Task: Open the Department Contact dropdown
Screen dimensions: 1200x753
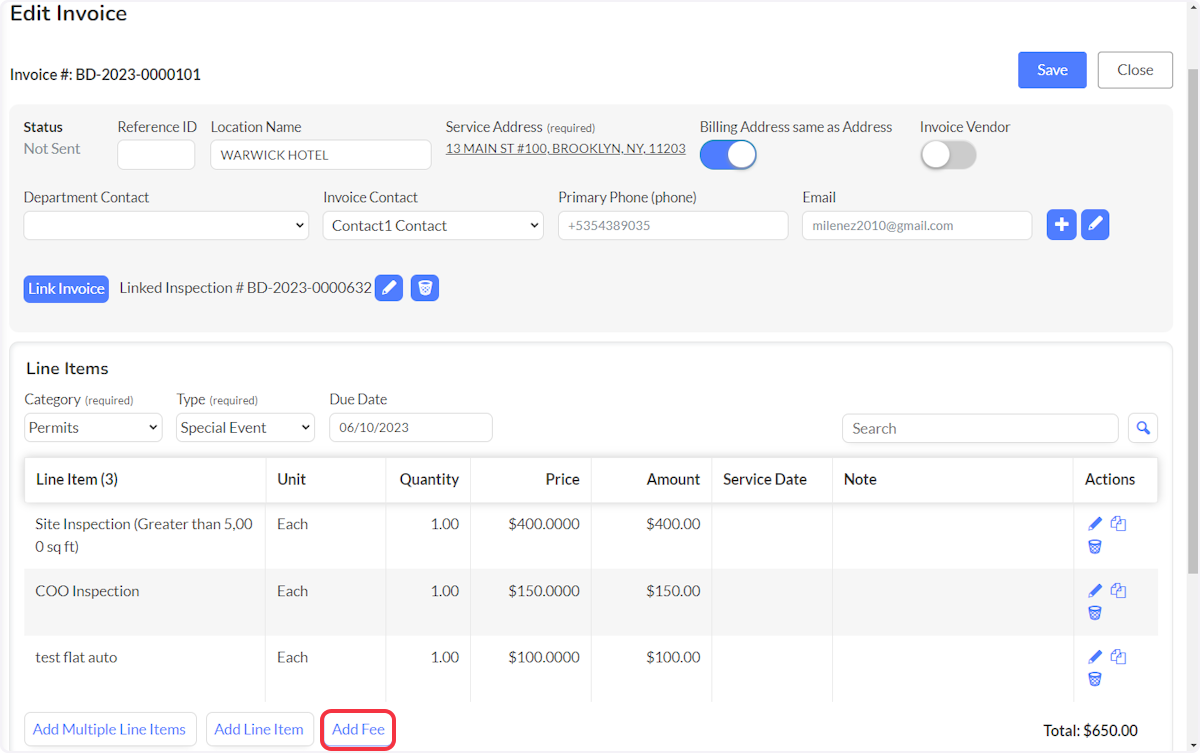Action: 166,225
